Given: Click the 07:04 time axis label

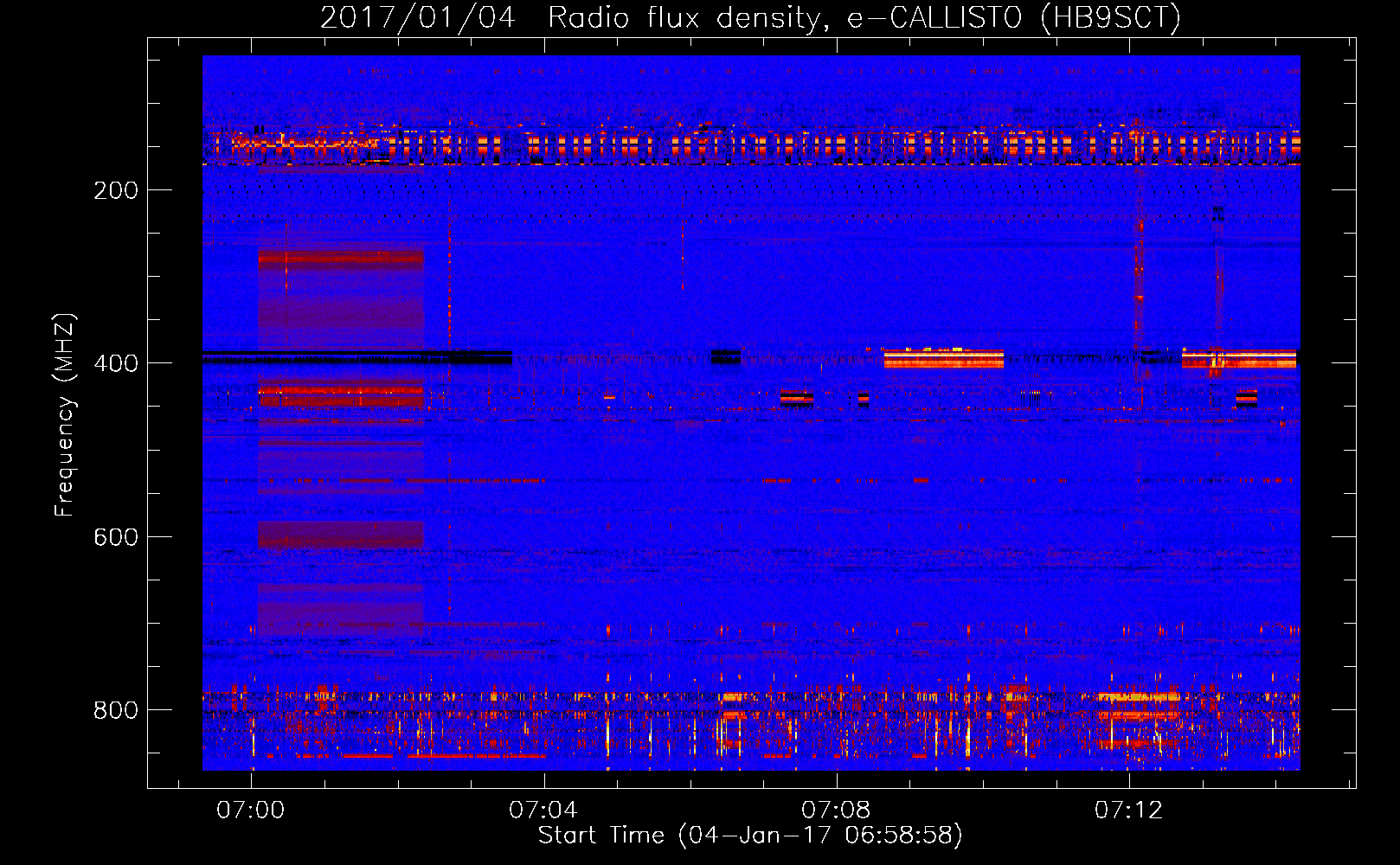Looking at the screenshot, I should pos(543,811).
